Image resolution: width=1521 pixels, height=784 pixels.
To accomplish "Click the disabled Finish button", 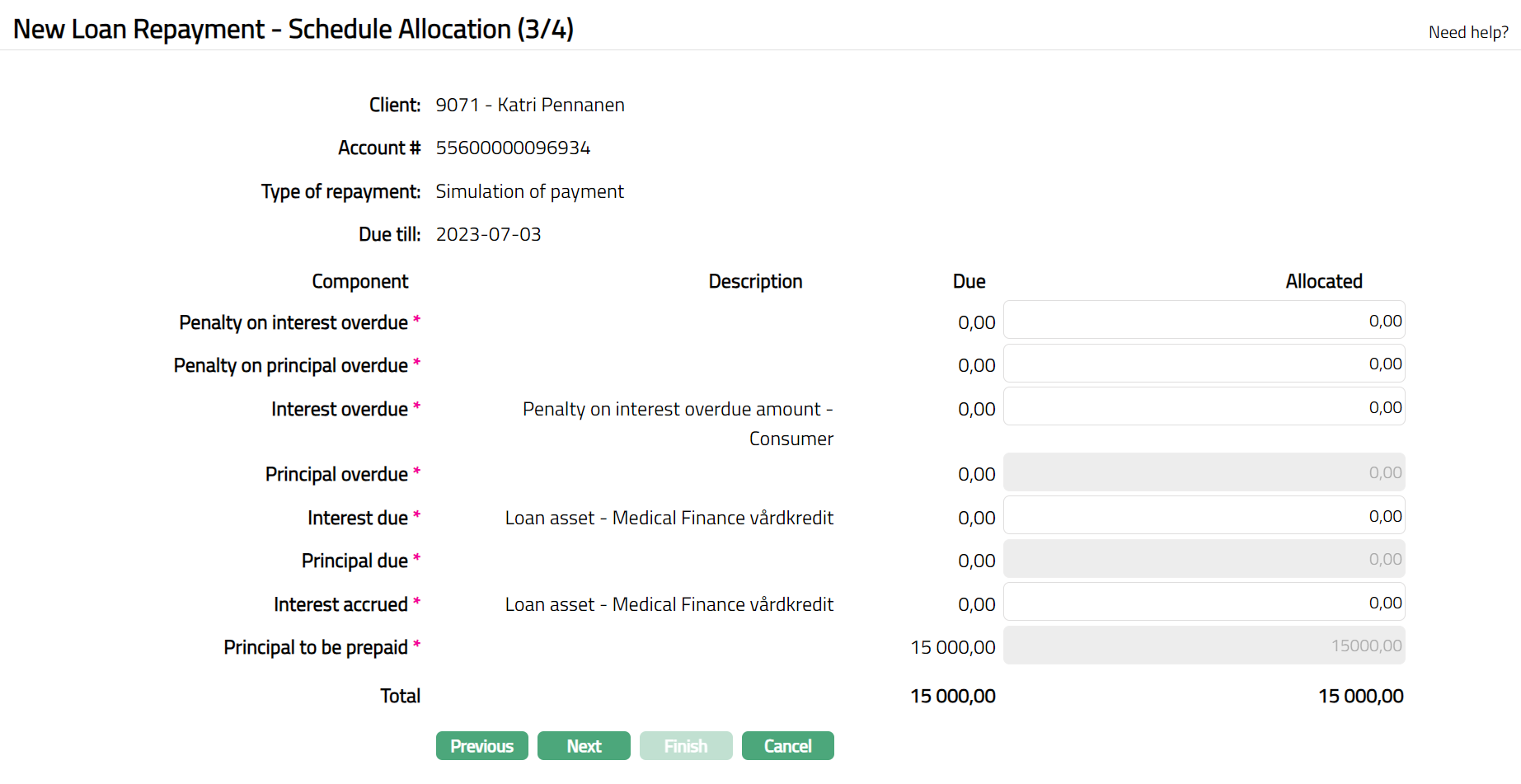I will 686,746.
